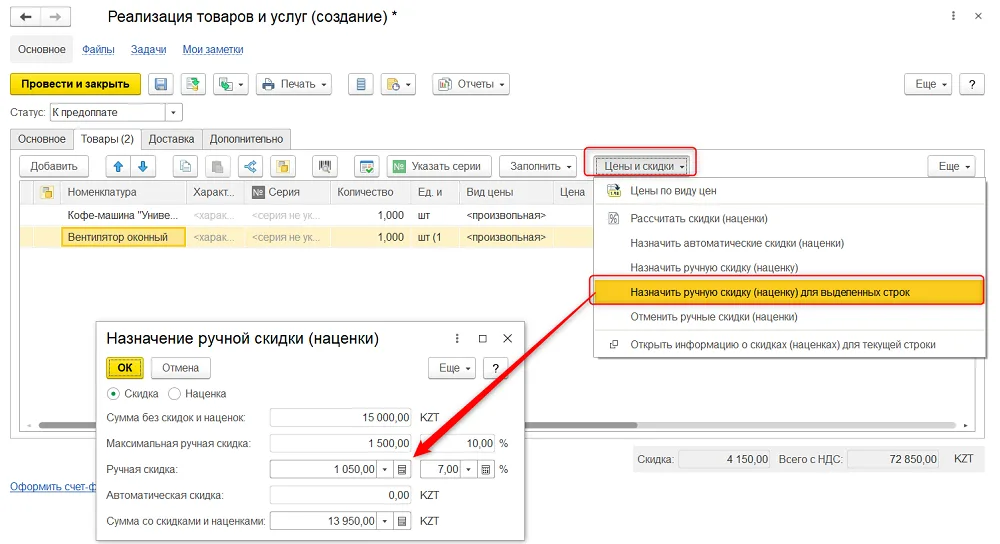Screen dimensions: 1000x544
Task: Move row up with blue up arrow
Action: (x=118, y=166)
